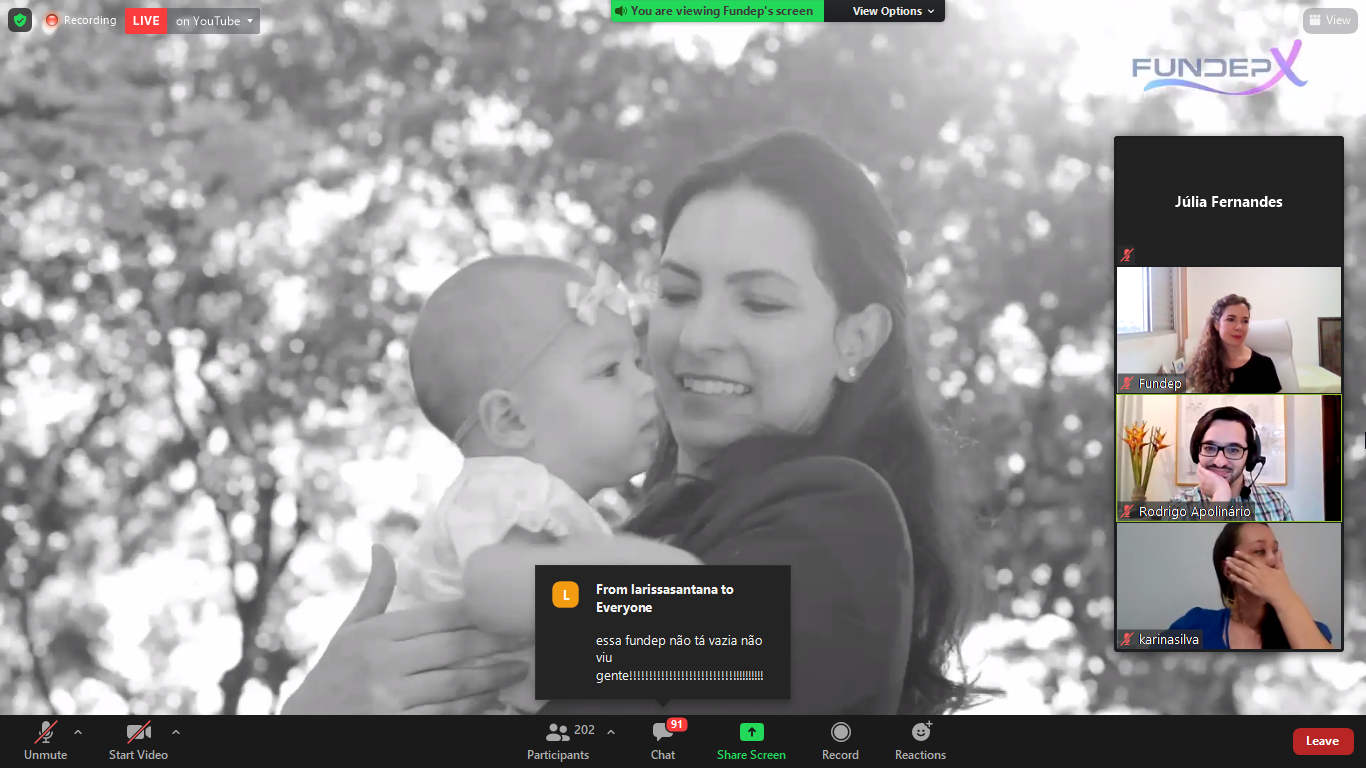This screenshot has height=768, width=1366.
Task: Open the Chat panel with 91 unread
Action: pos(663,732)
